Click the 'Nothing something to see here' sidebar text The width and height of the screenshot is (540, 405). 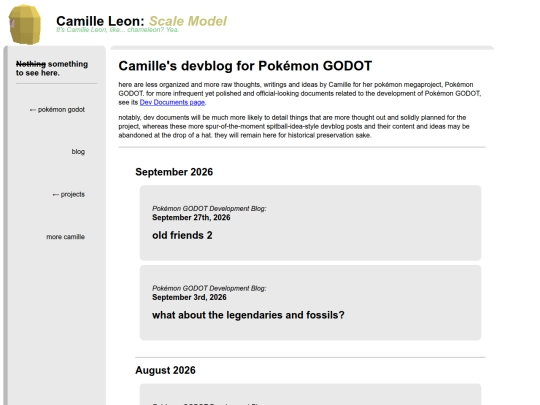(x=52, y=68)
